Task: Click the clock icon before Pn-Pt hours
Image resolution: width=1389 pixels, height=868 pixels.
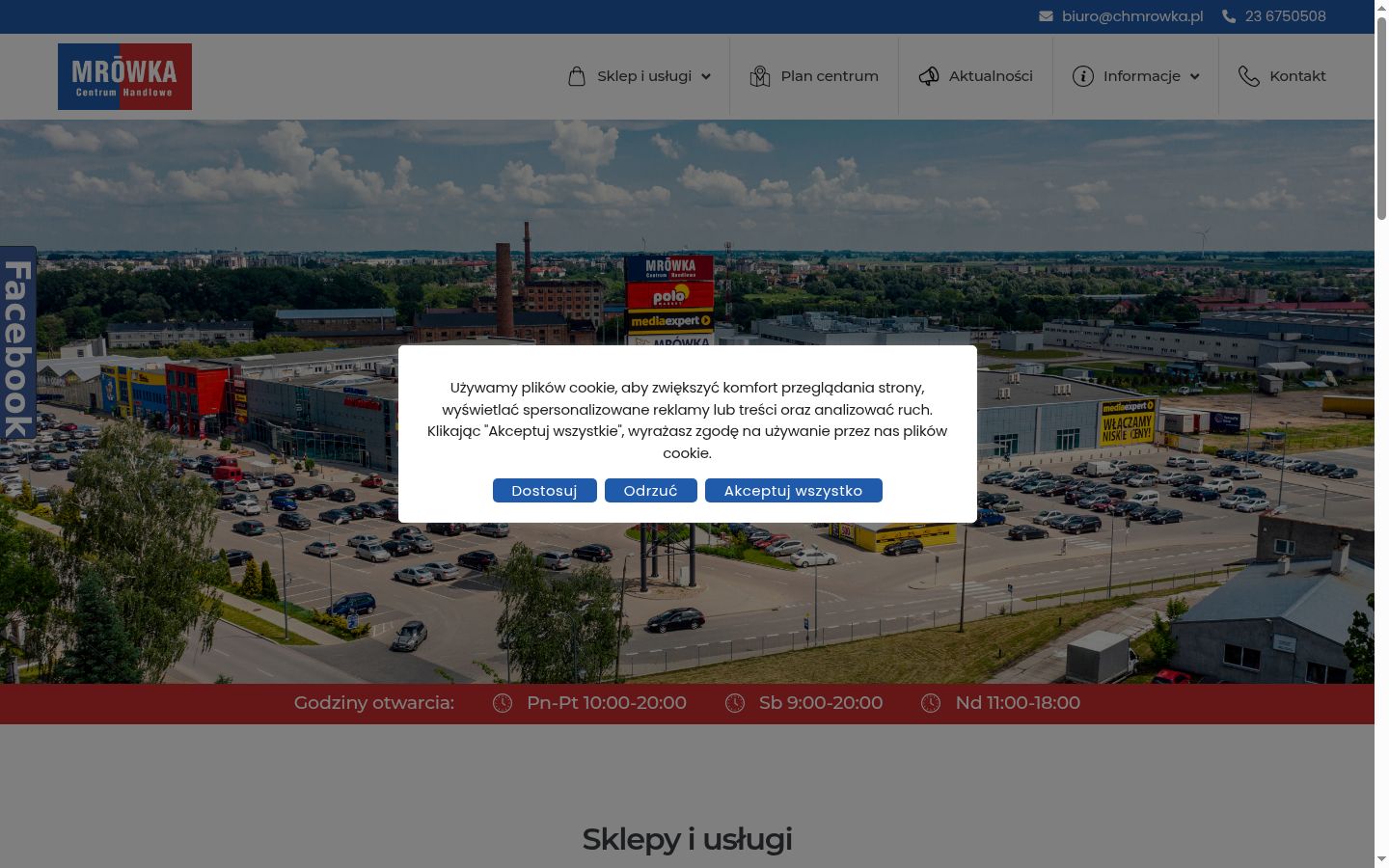Action: tap(503, 703)
